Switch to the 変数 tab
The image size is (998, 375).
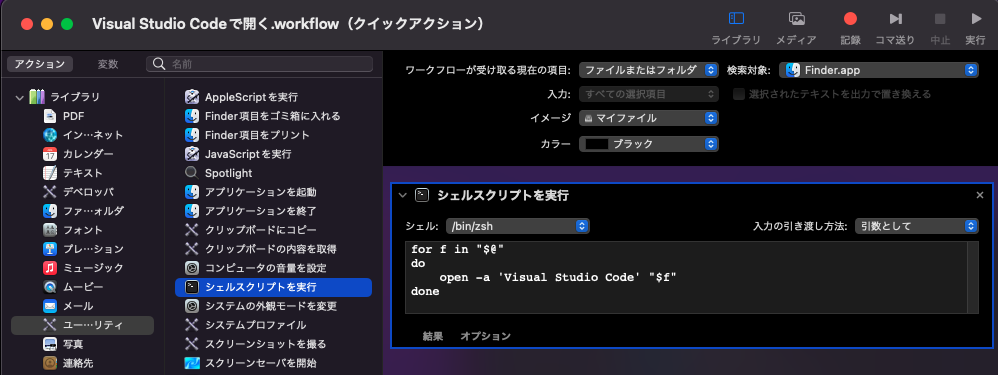(x=108, y=64)
